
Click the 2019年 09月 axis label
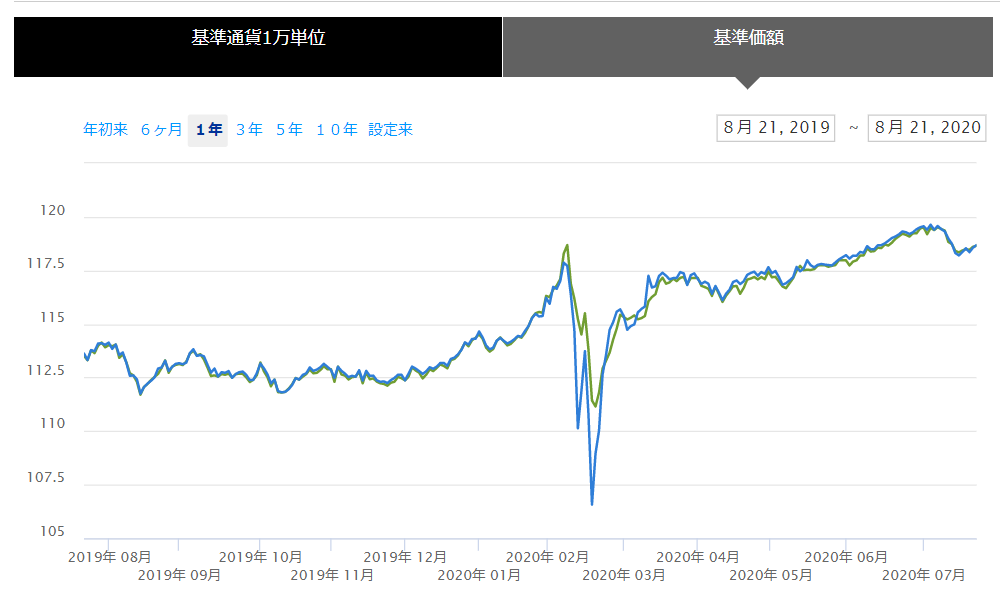179,575
